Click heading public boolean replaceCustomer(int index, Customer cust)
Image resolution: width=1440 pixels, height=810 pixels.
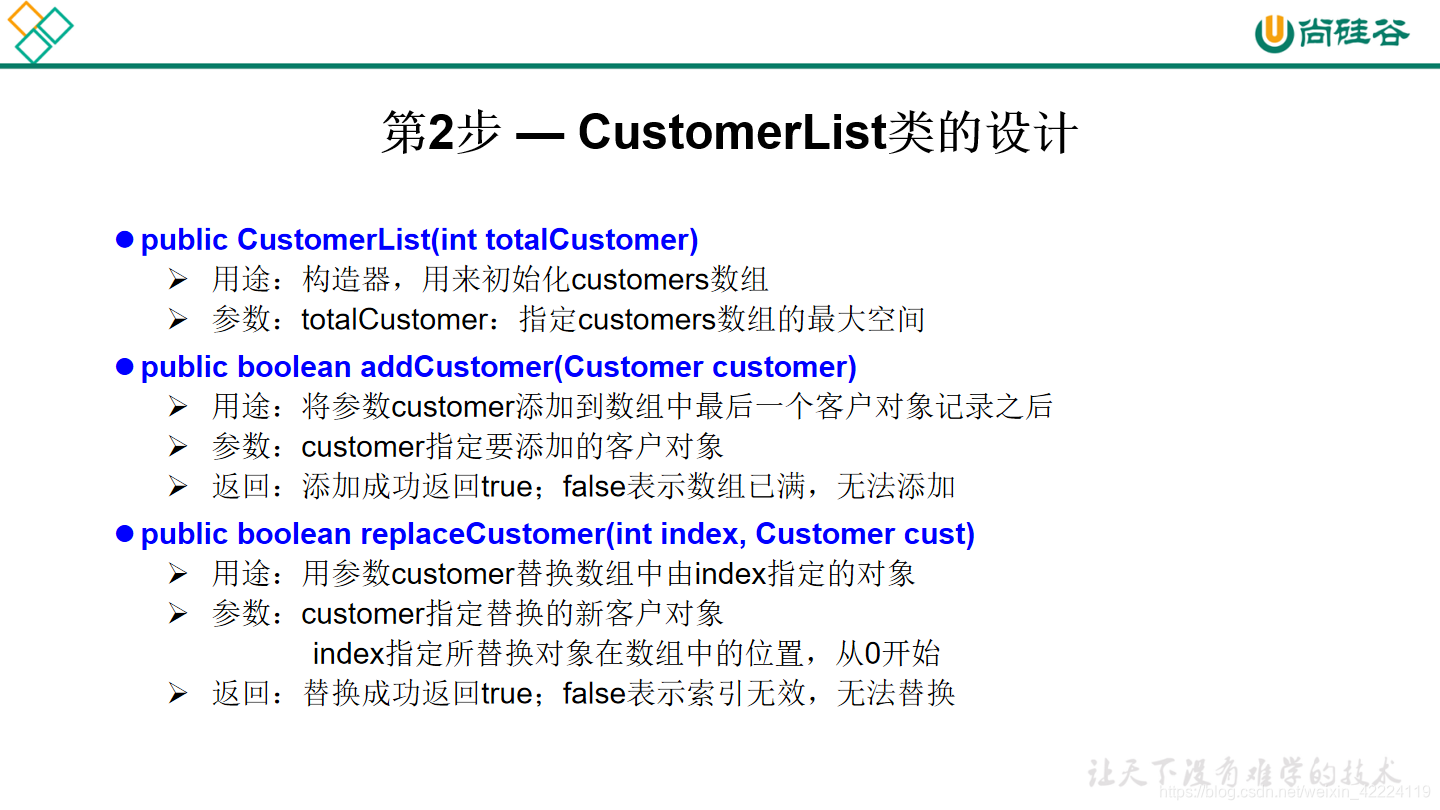click(x=557, y=534)
